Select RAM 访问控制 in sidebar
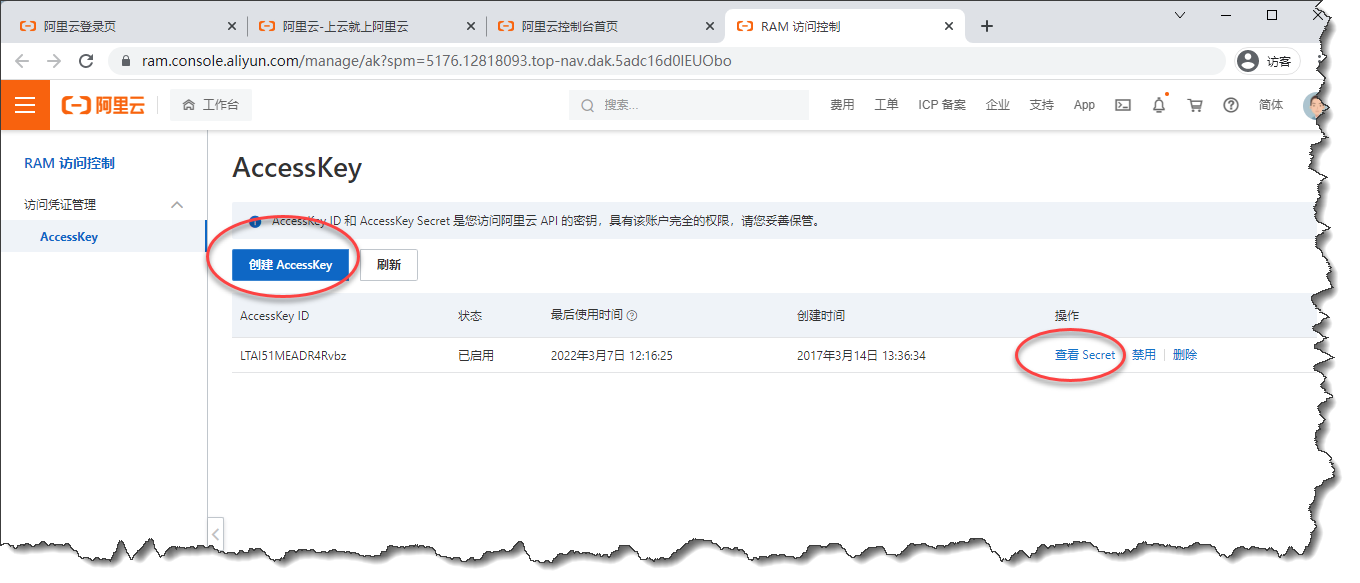This screenshot has height=583, width=1360. click(70, 163)
